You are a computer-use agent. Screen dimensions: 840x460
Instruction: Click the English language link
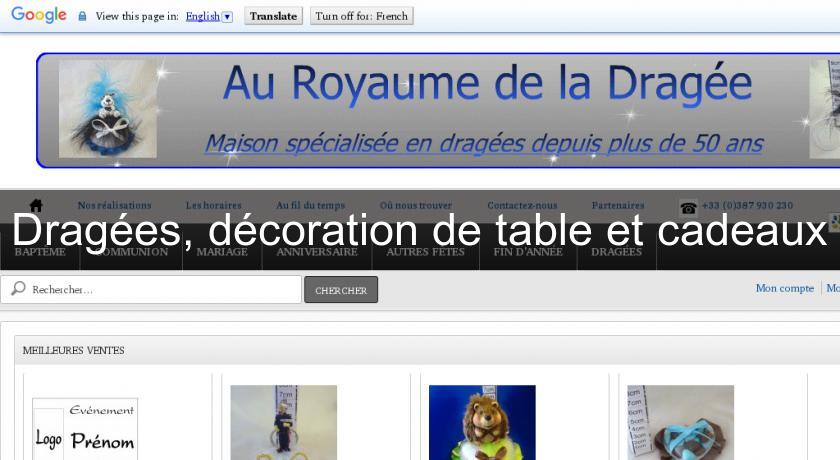[x=202, y=17]
